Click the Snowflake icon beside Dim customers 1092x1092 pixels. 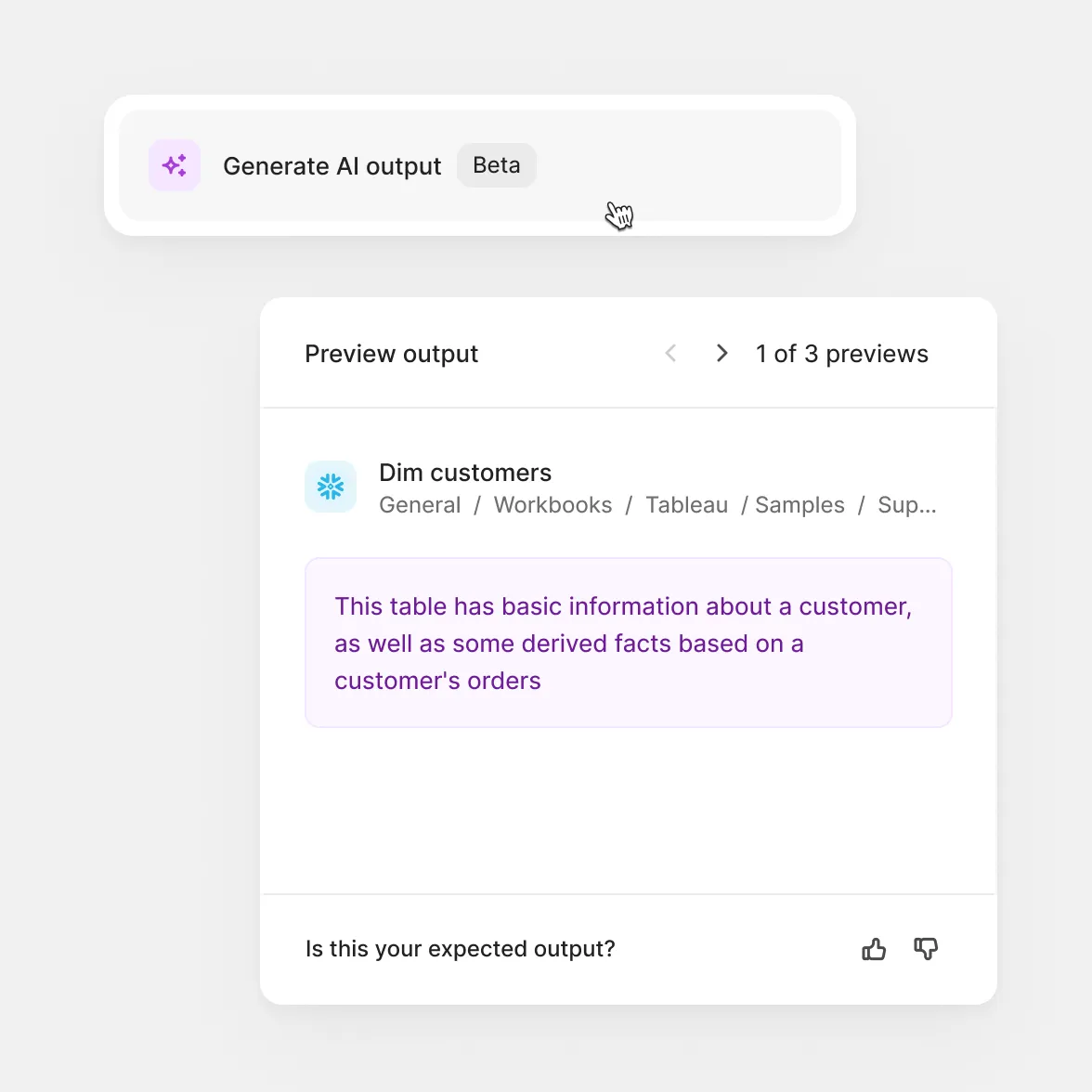331,487
